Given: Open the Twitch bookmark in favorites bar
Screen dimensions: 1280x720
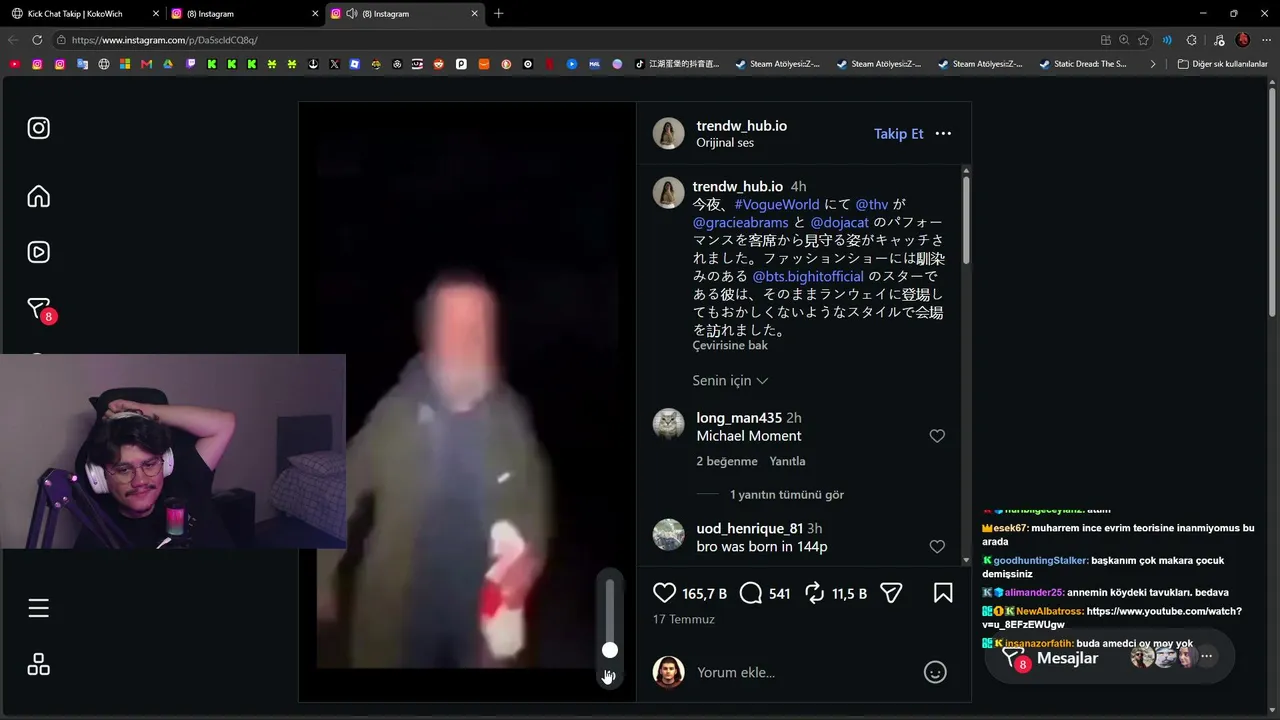Looking at the screenshot, I should [x=190, y=64].
